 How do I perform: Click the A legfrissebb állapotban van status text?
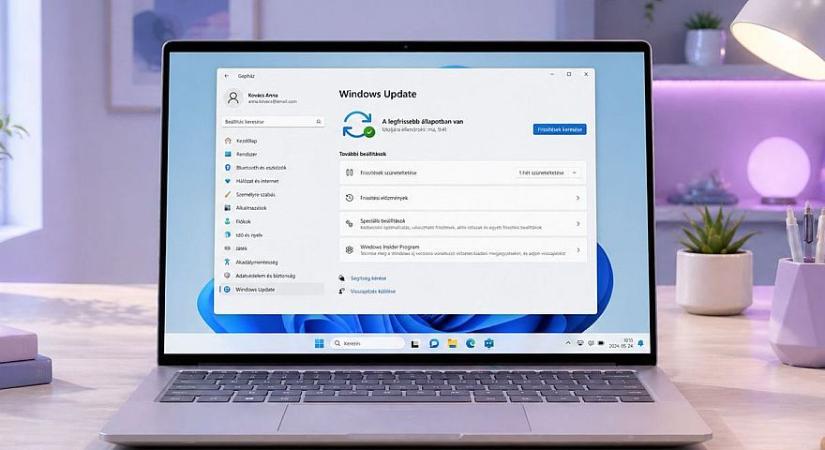point(422,122)
